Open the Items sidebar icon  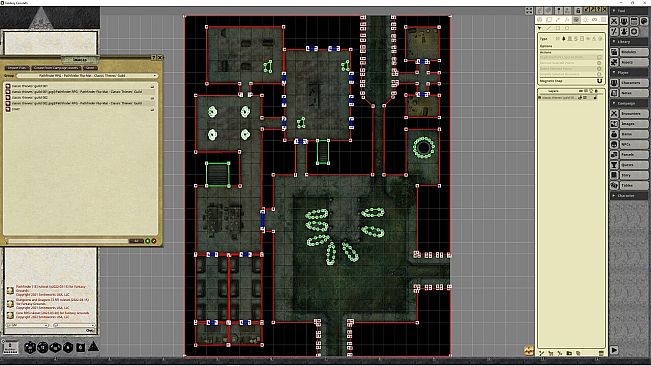click(614, 134)
